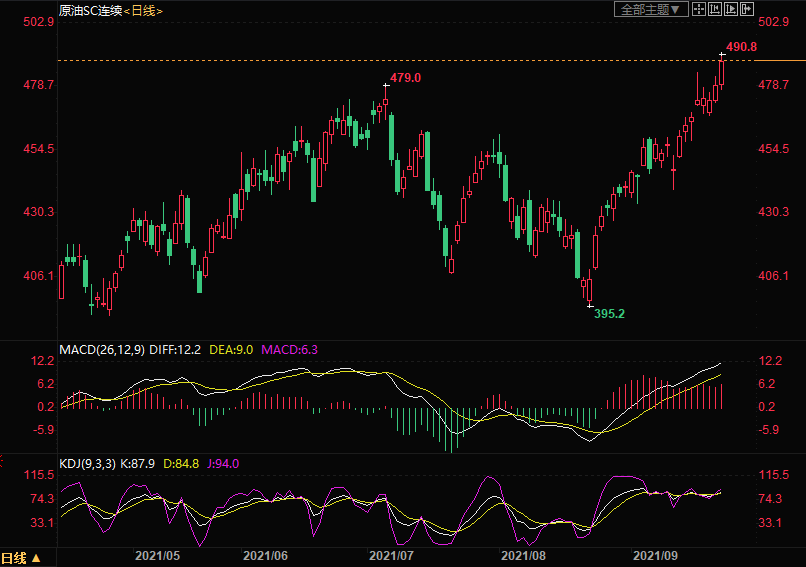This screenshot has height=567, width=806.
Task: Click the <日线> period label in chart title
Action: coord(143,10)
